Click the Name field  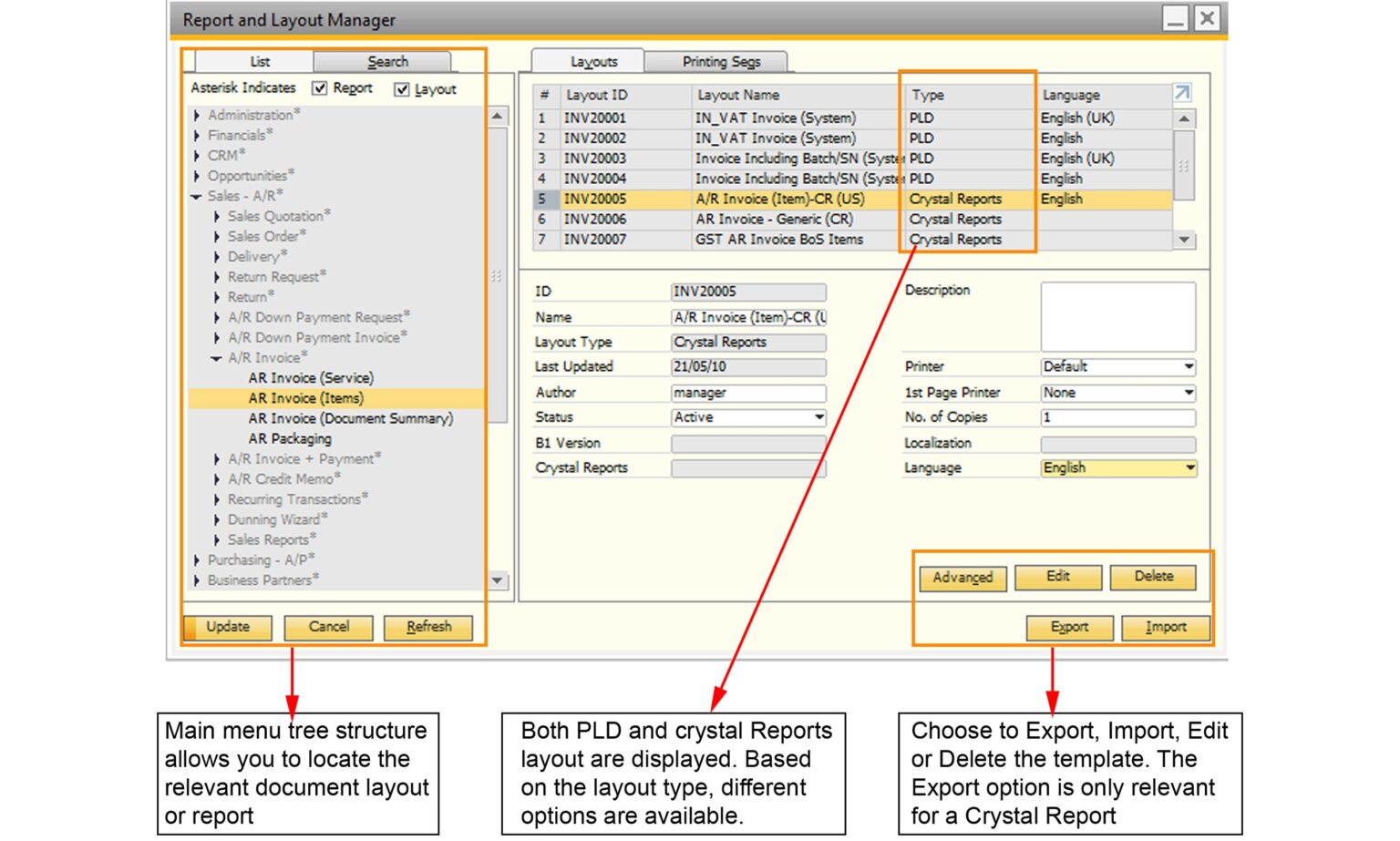[x=748, y=318]
